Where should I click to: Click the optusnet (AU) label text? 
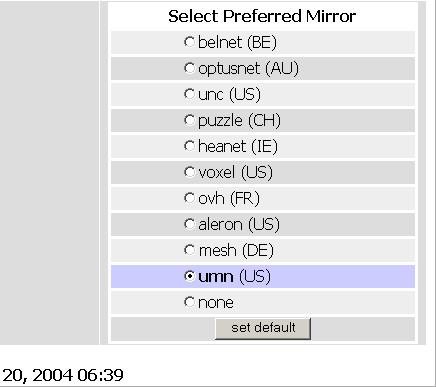[248, 68]
